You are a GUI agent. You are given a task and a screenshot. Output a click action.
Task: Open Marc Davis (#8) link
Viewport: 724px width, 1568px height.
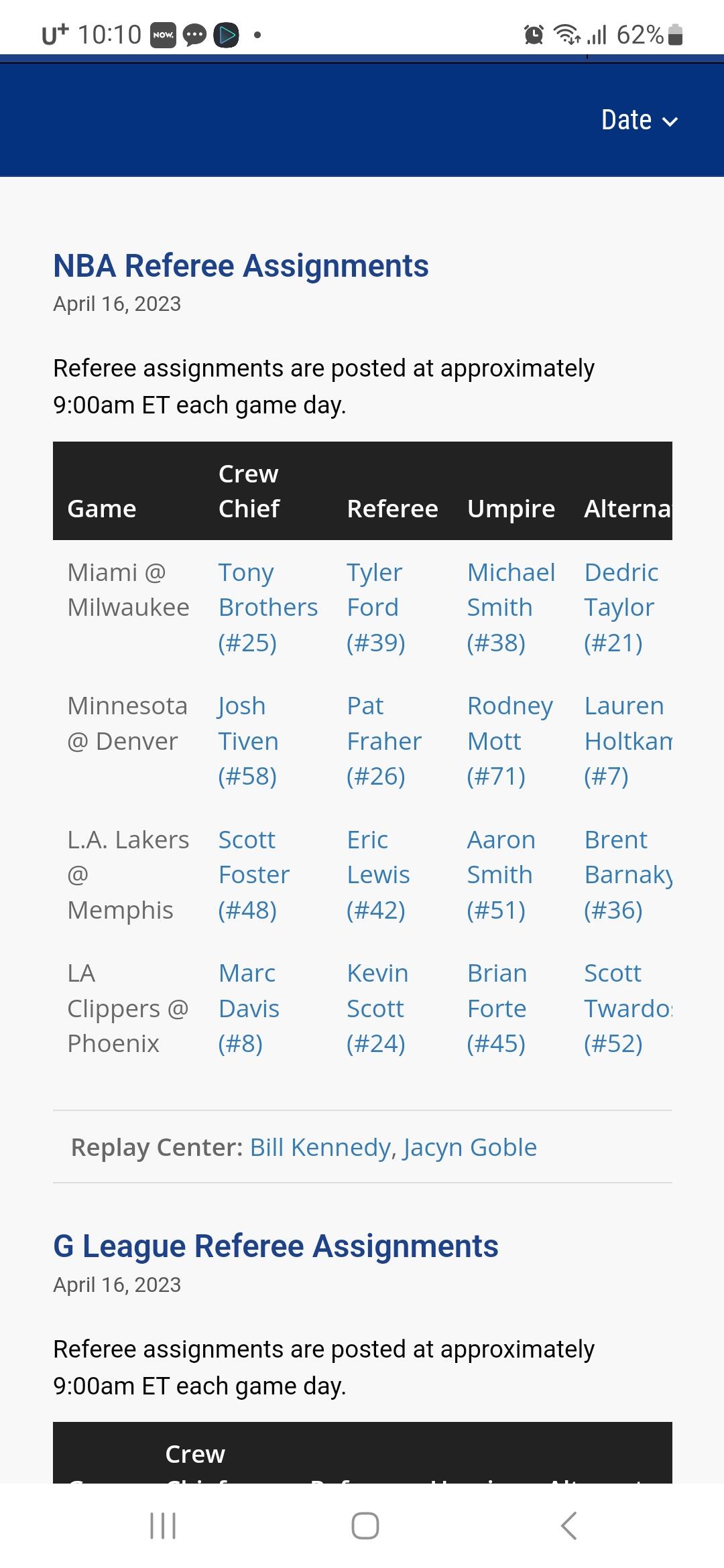pos(248,1008)
